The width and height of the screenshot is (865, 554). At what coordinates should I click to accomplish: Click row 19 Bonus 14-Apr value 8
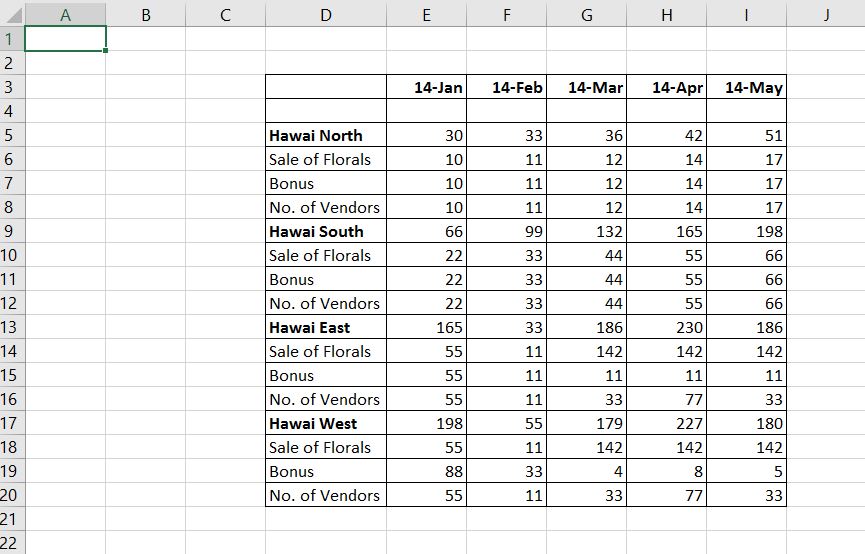pos(666,471)
